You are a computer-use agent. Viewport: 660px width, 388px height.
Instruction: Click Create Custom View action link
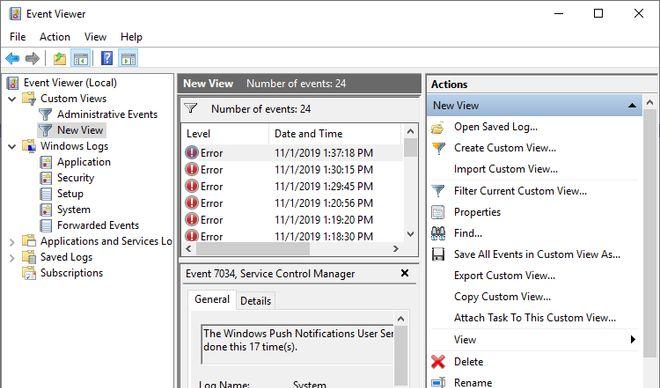(505, 148)
